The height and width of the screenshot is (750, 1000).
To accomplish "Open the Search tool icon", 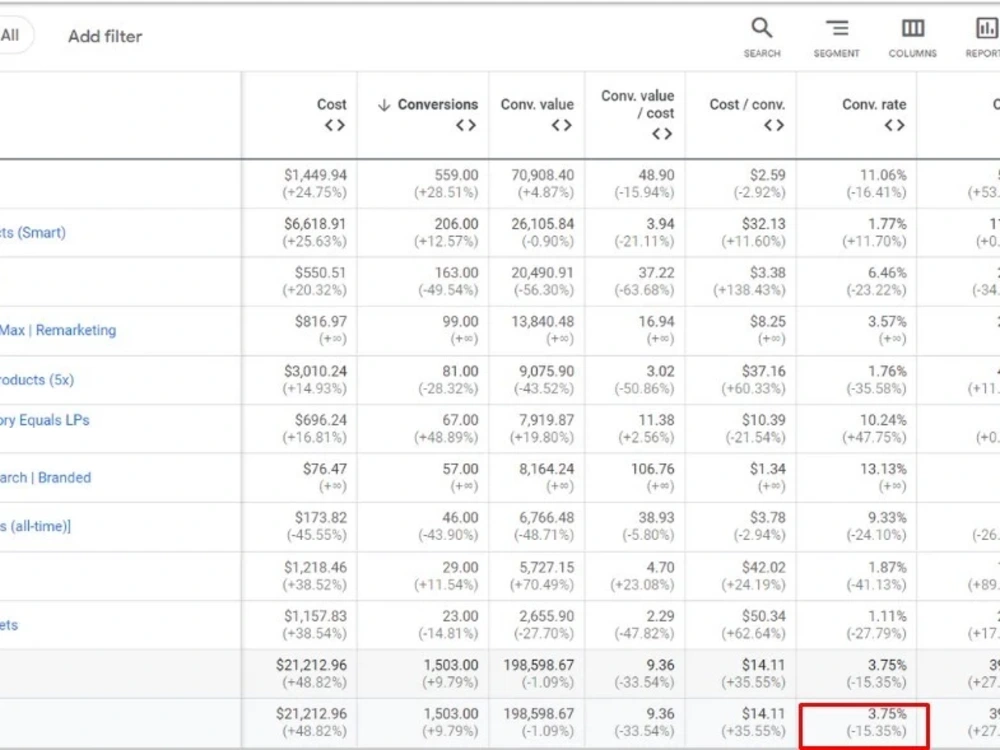I will point(761,29).
